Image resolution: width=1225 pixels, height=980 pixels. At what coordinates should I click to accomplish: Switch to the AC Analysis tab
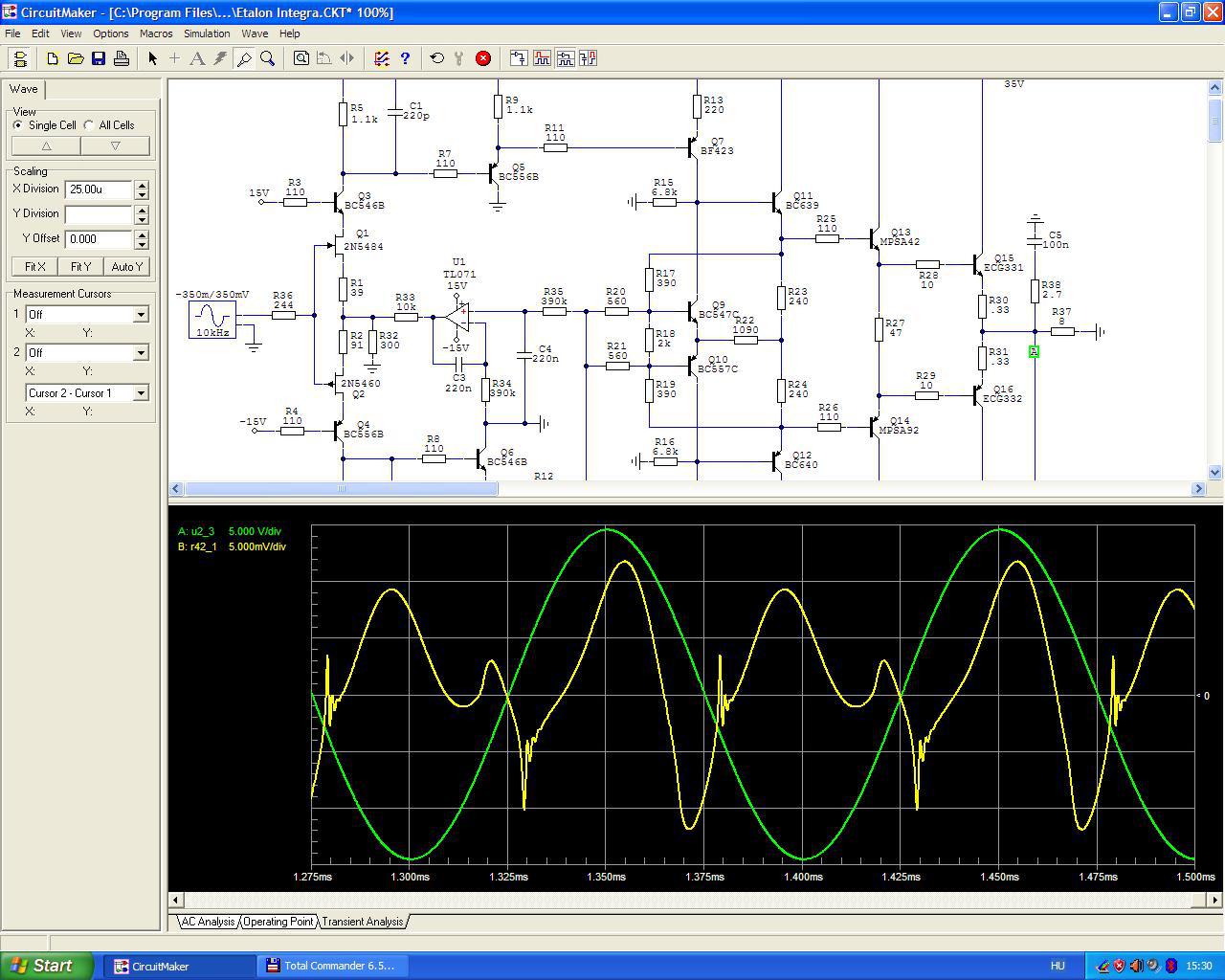208,922
